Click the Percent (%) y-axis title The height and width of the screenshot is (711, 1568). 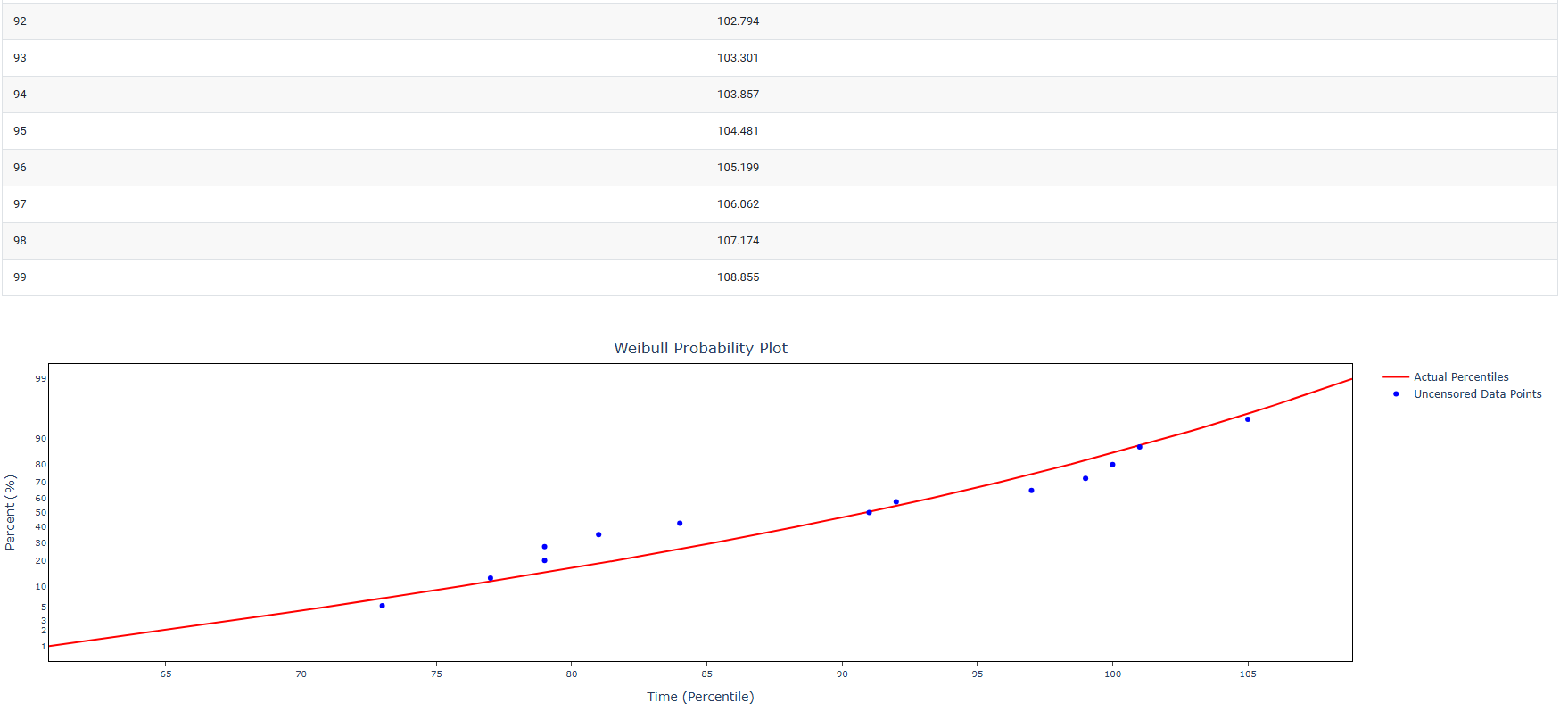pyautogui.click(x=11, y=512)
